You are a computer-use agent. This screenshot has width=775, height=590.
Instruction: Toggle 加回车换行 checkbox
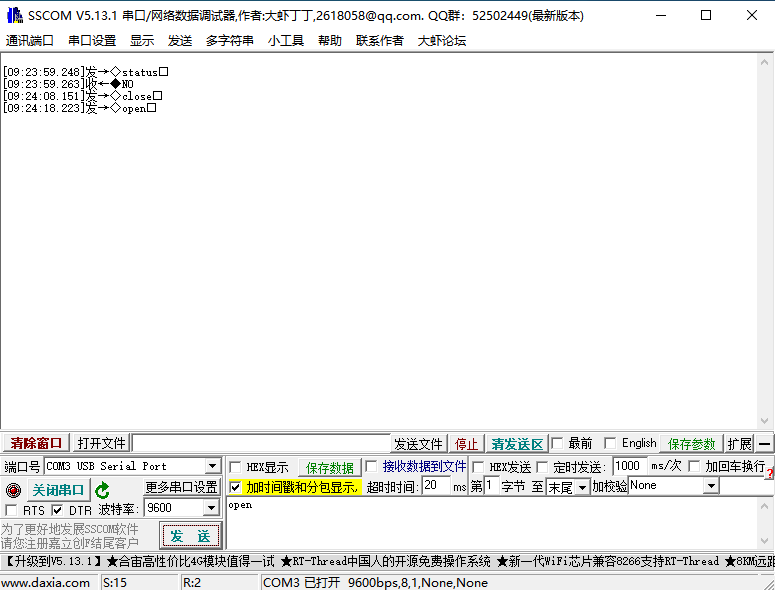[x=694, y=466]
